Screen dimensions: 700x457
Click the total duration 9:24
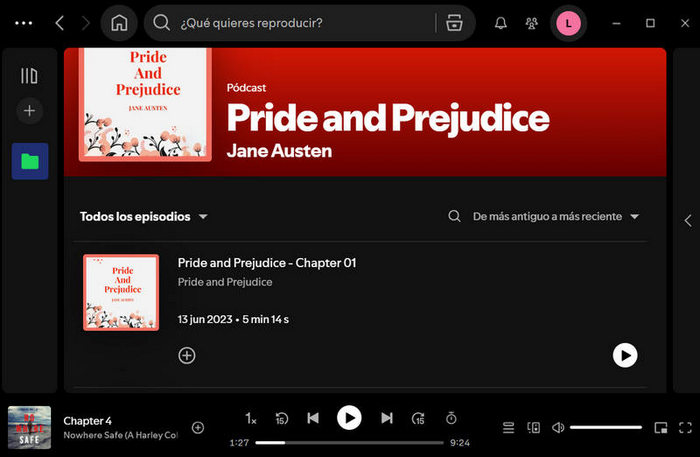460,443
